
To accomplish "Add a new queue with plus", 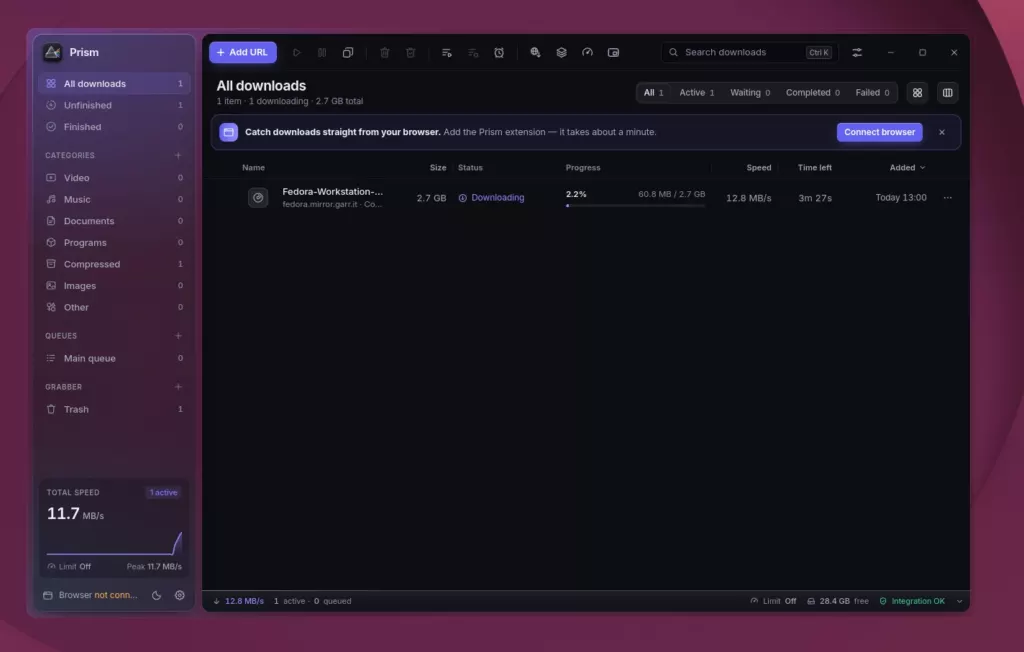I will 178,336.
